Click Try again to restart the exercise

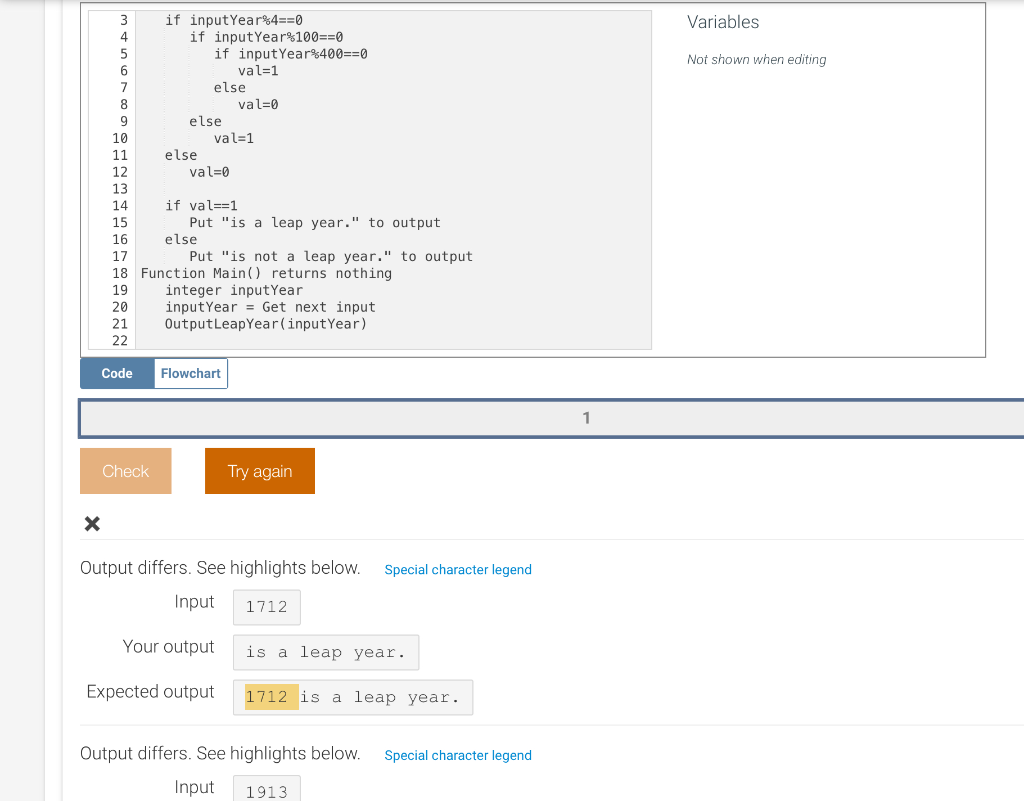[x=259, y=470]
